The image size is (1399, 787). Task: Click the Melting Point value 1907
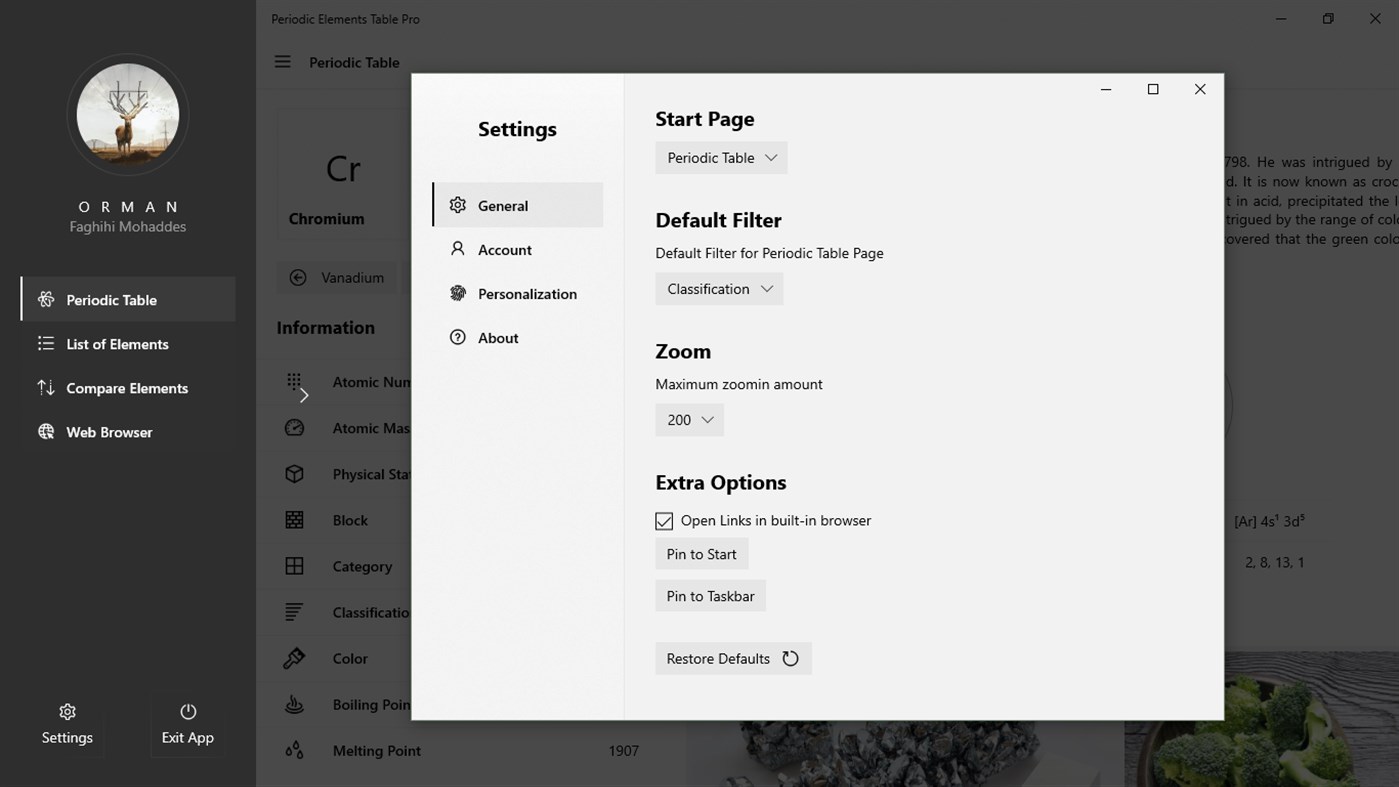pyautogui.click(x=624, y=751)
